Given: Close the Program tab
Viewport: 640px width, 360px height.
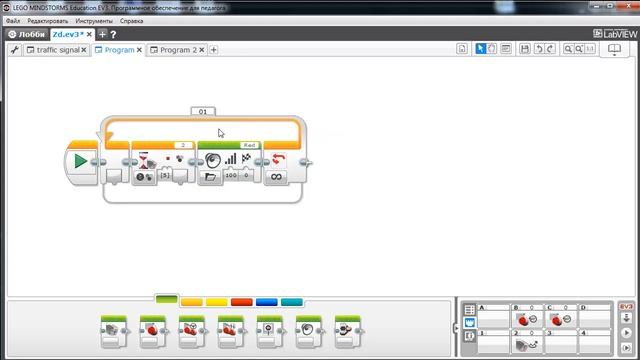Looking at the screenshot, I should 139,50.
